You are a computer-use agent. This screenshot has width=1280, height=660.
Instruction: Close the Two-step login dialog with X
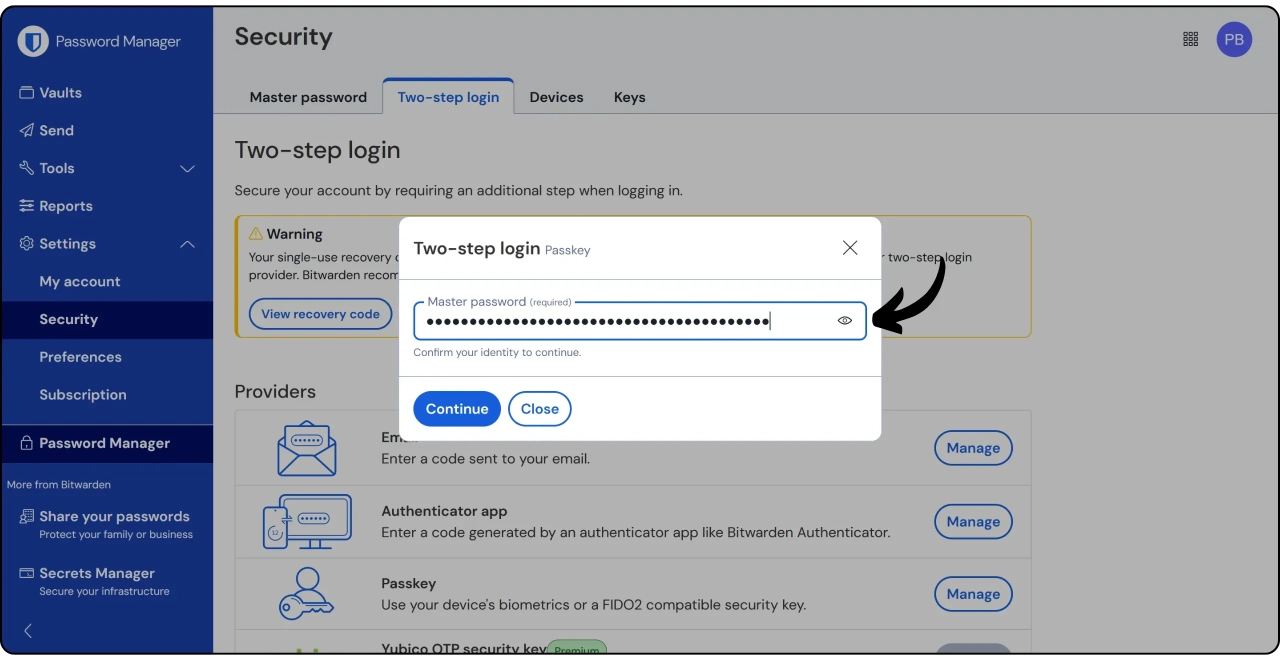tap(850, 248)
